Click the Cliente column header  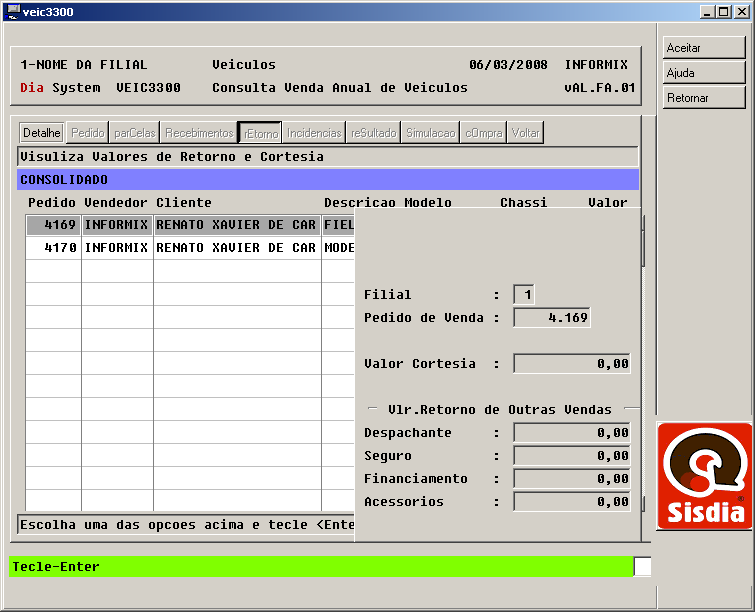click(184, 203)
